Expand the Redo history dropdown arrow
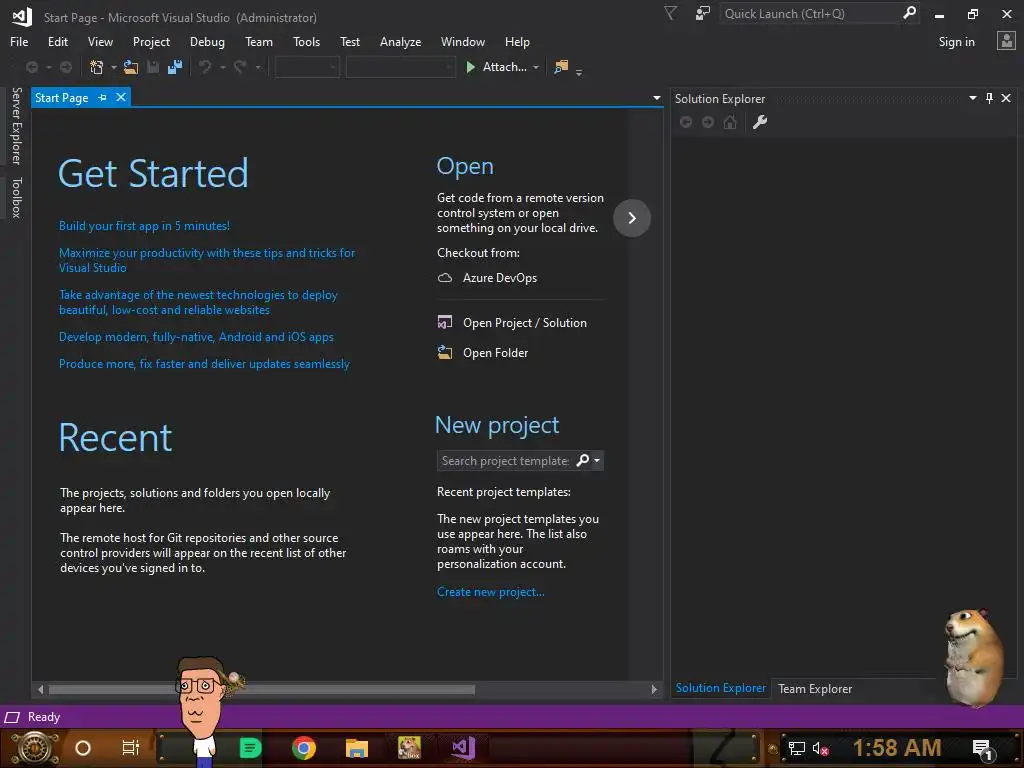The width and height of the screenshot is (1024, 768). 258,67
